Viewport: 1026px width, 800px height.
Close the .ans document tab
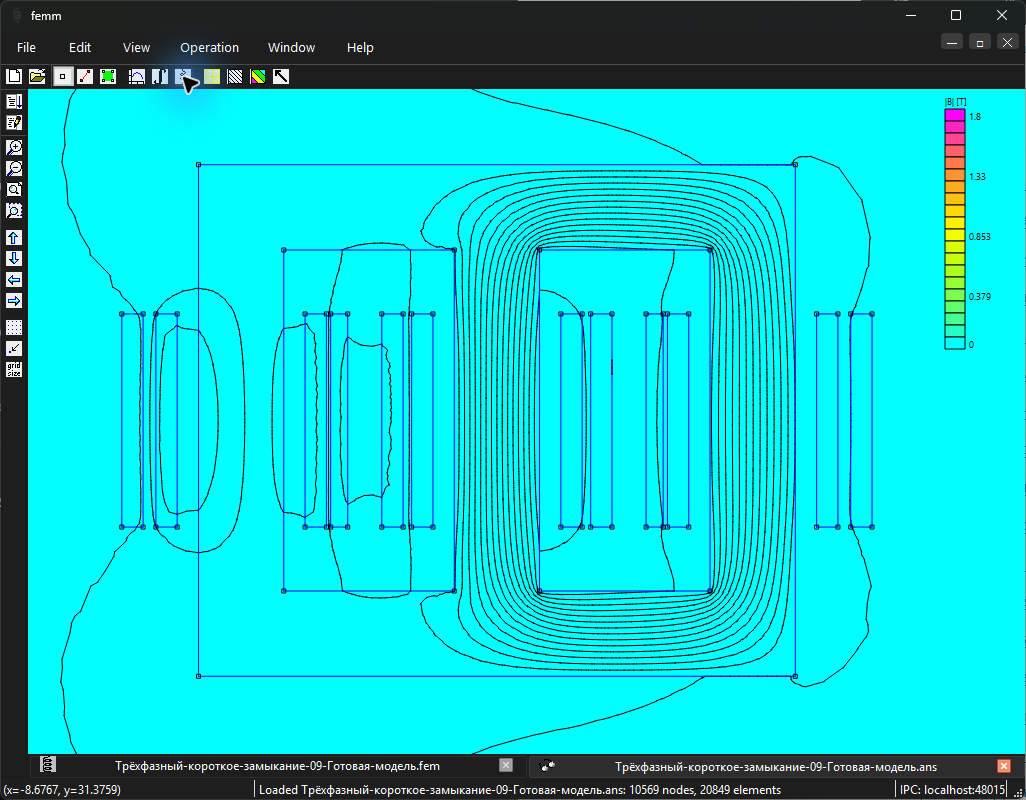1004,765
